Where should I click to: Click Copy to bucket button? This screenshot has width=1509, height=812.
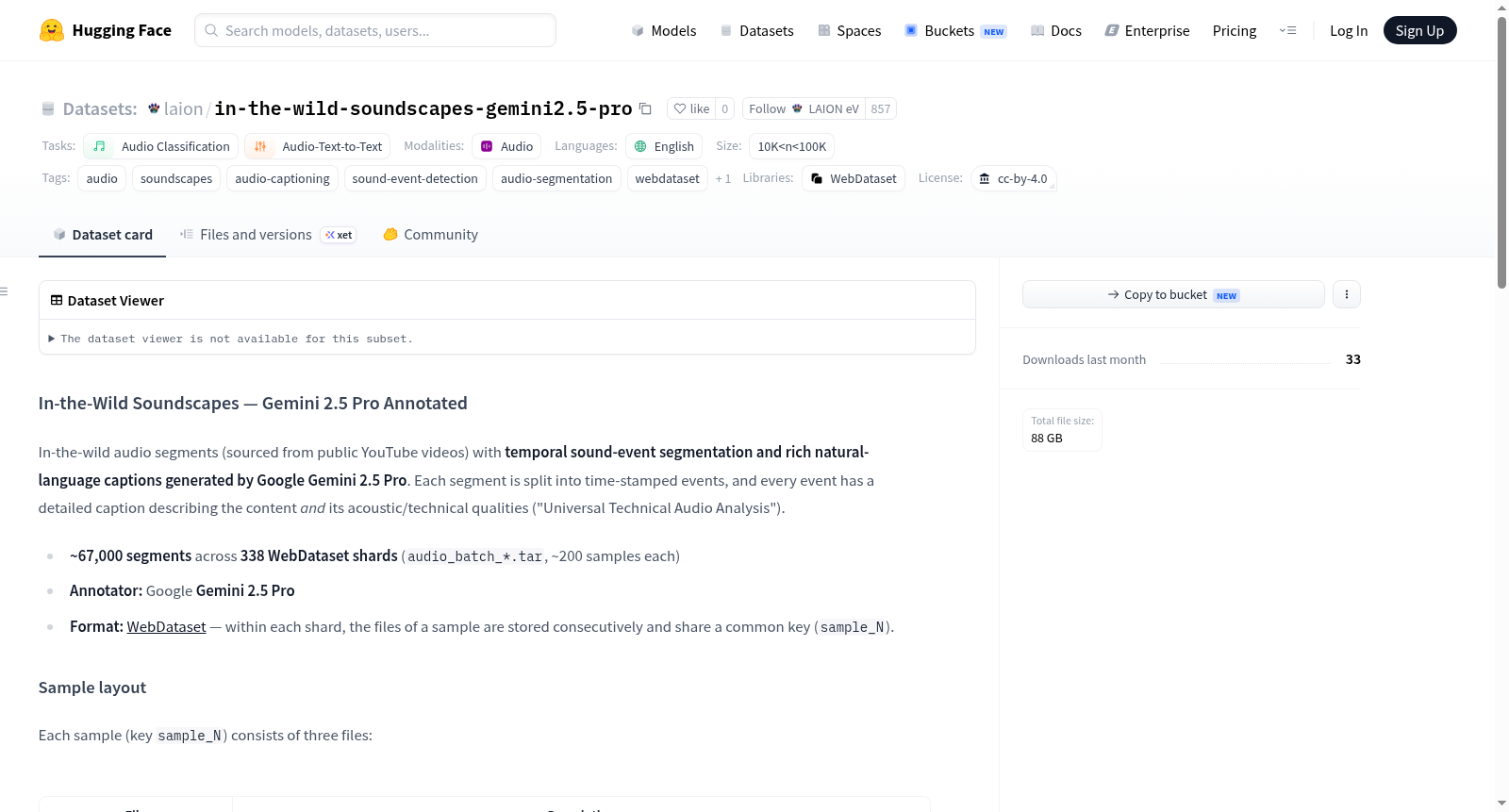pos(1173,294)
